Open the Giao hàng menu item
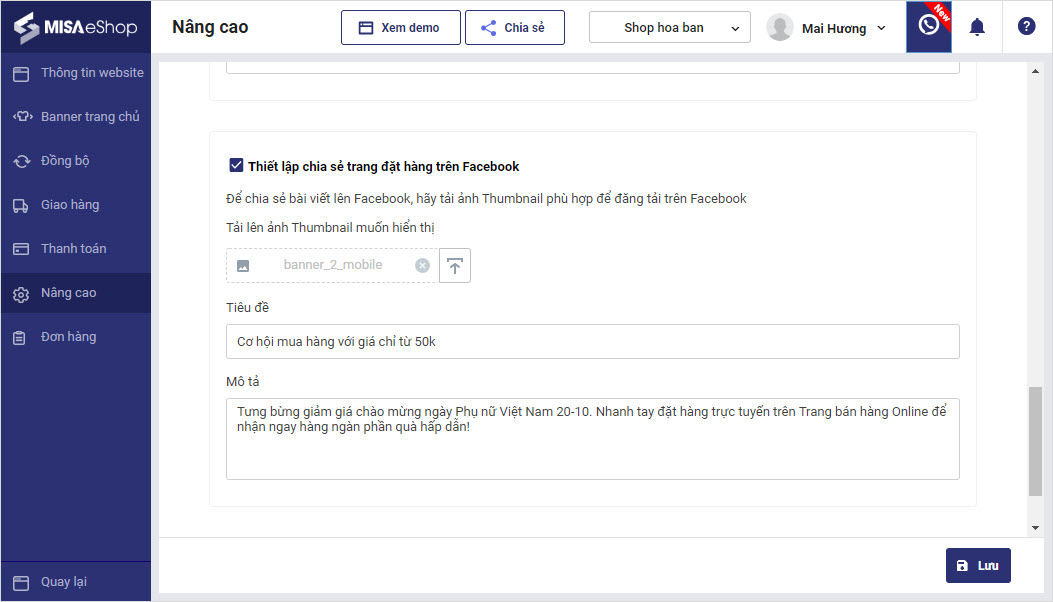 pyautogui.click(x=76, y=205)
